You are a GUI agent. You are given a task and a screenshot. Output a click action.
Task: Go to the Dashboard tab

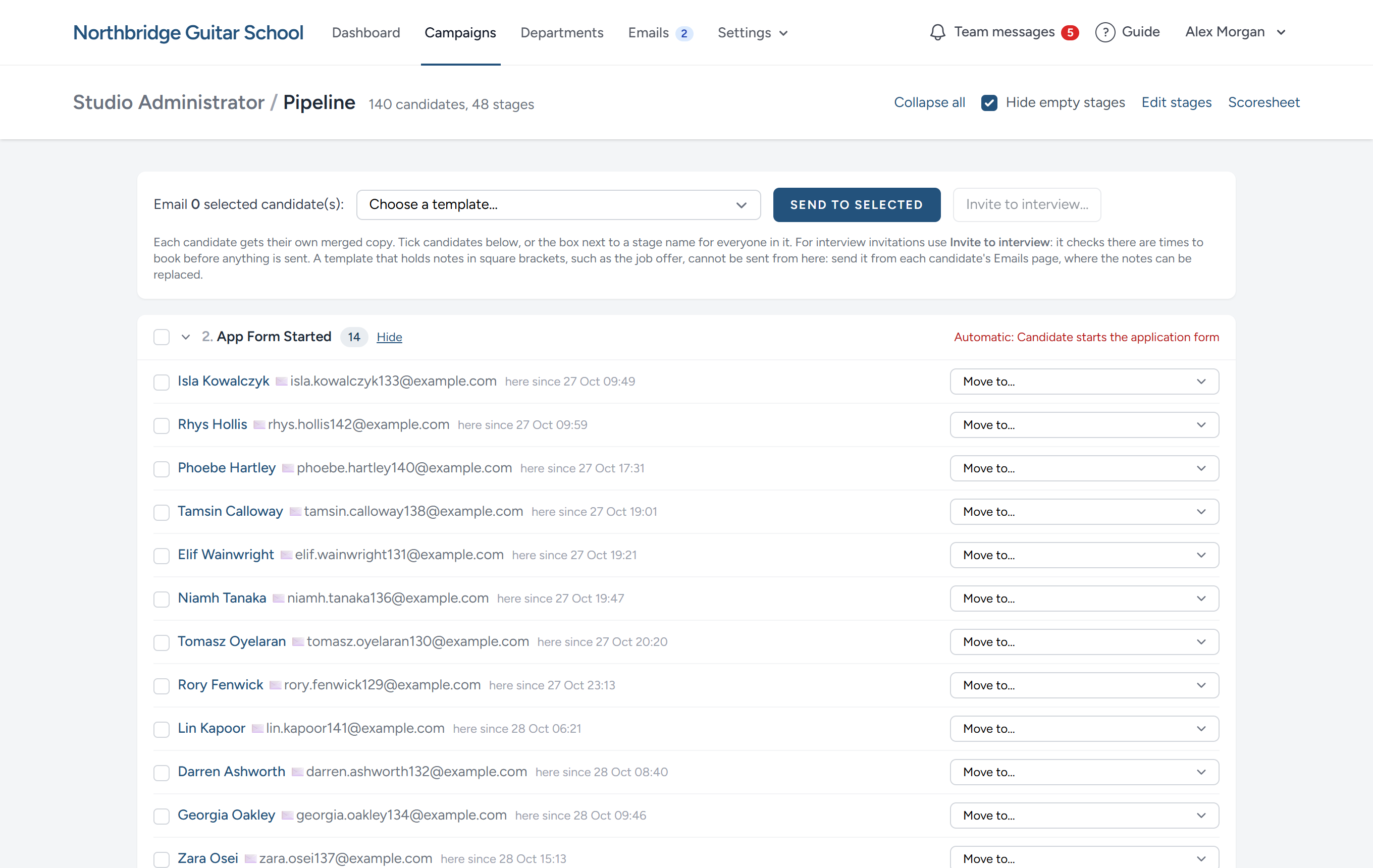[365, 33]
